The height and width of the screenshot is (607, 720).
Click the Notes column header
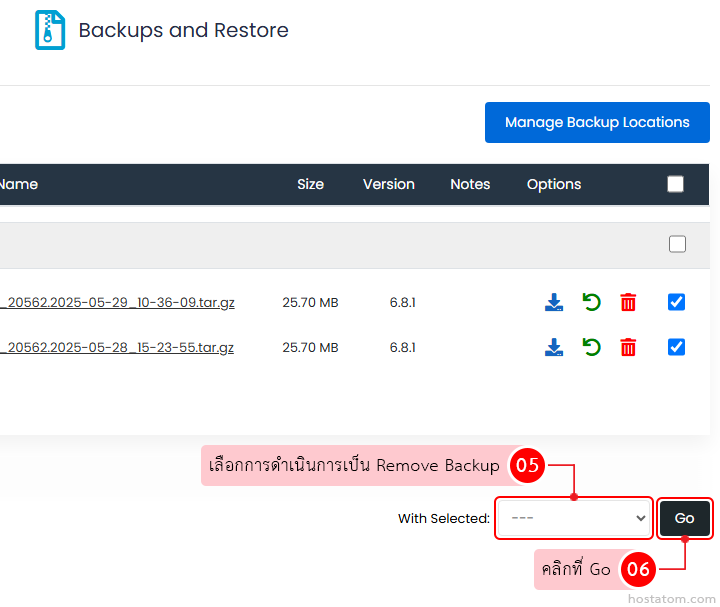tap(470, 184)
